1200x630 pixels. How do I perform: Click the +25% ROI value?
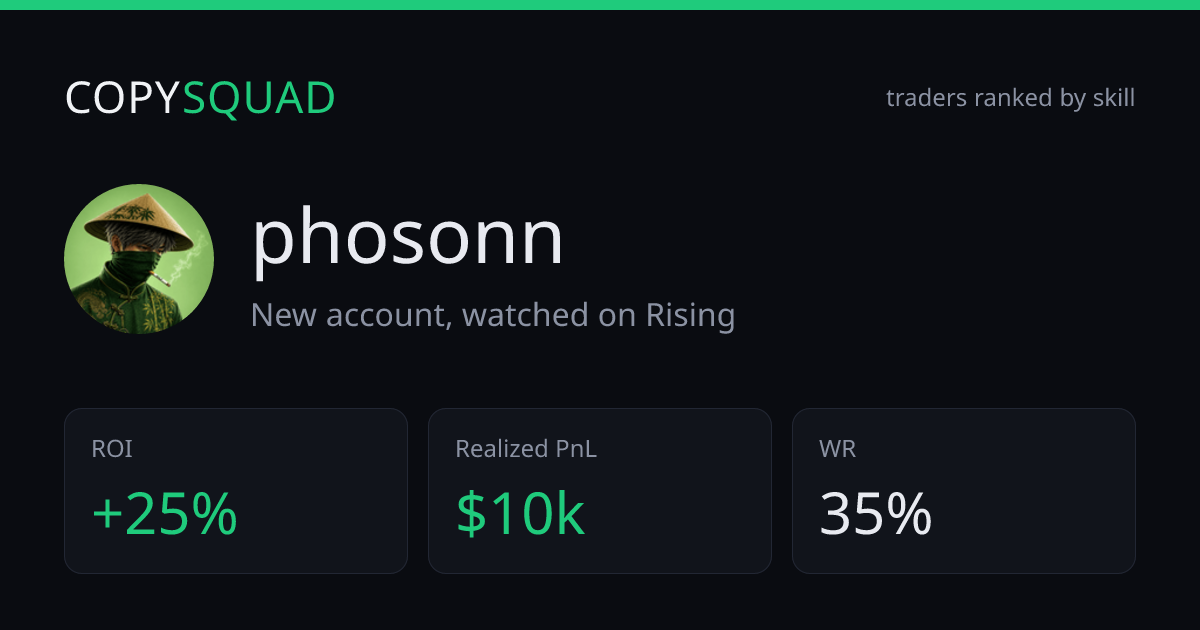point(164,514)
